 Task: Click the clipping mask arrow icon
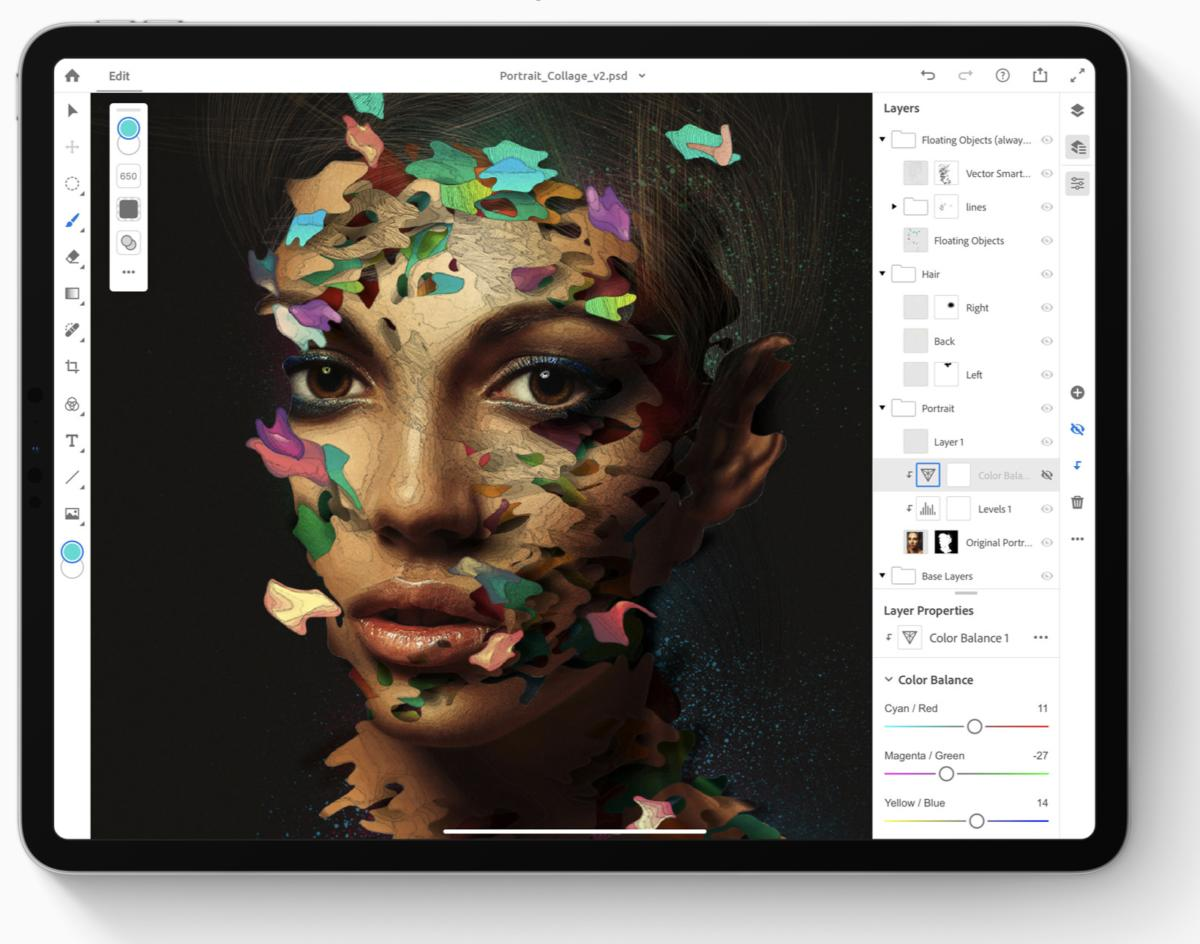1077,465
